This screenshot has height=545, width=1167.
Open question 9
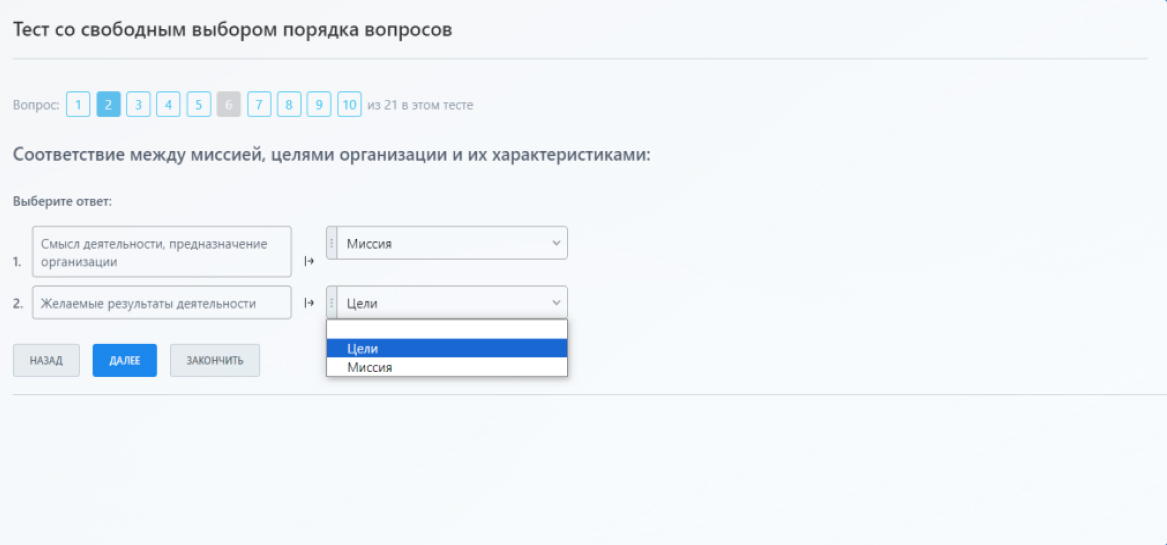[319, 104]
